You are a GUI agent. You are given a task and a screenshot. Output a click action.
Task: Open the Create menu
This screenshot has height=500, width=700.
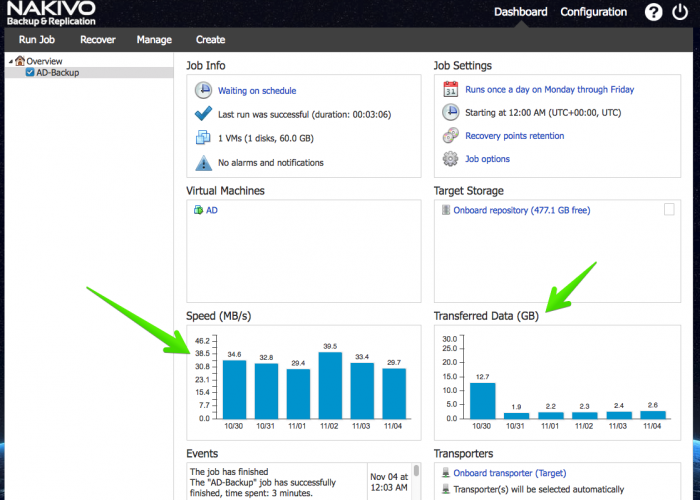click(210, 40)
